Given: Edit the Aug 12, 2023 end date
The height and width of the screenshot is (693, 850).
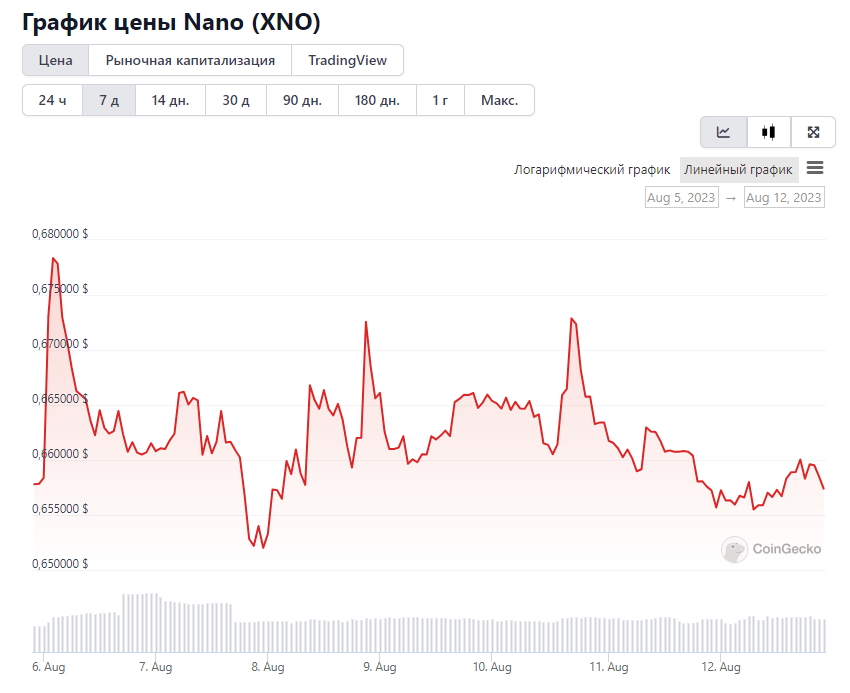Looking at the screenshot, I should coord(784,197).
